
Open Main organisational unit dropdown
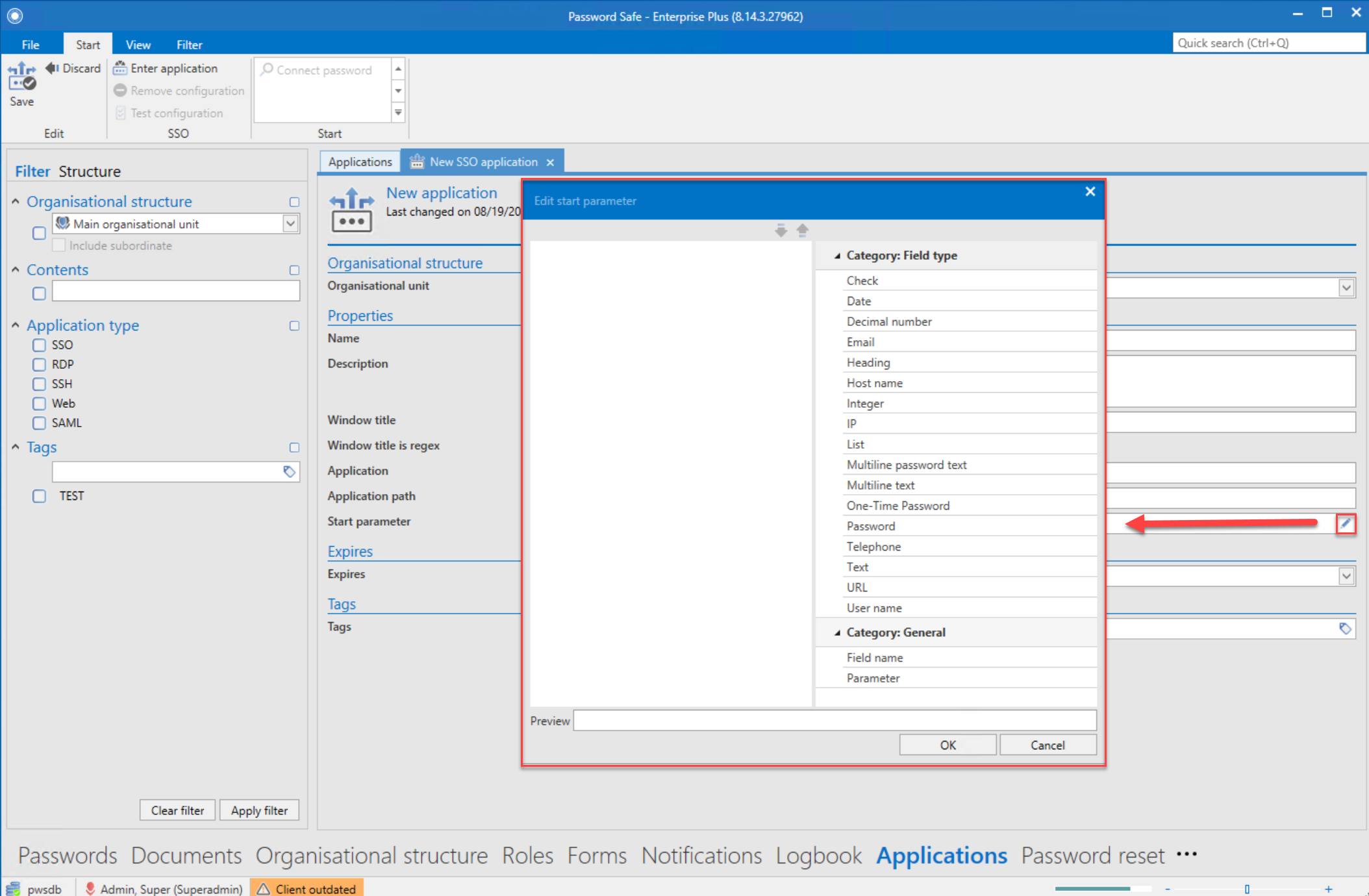[x=290, y=224]
